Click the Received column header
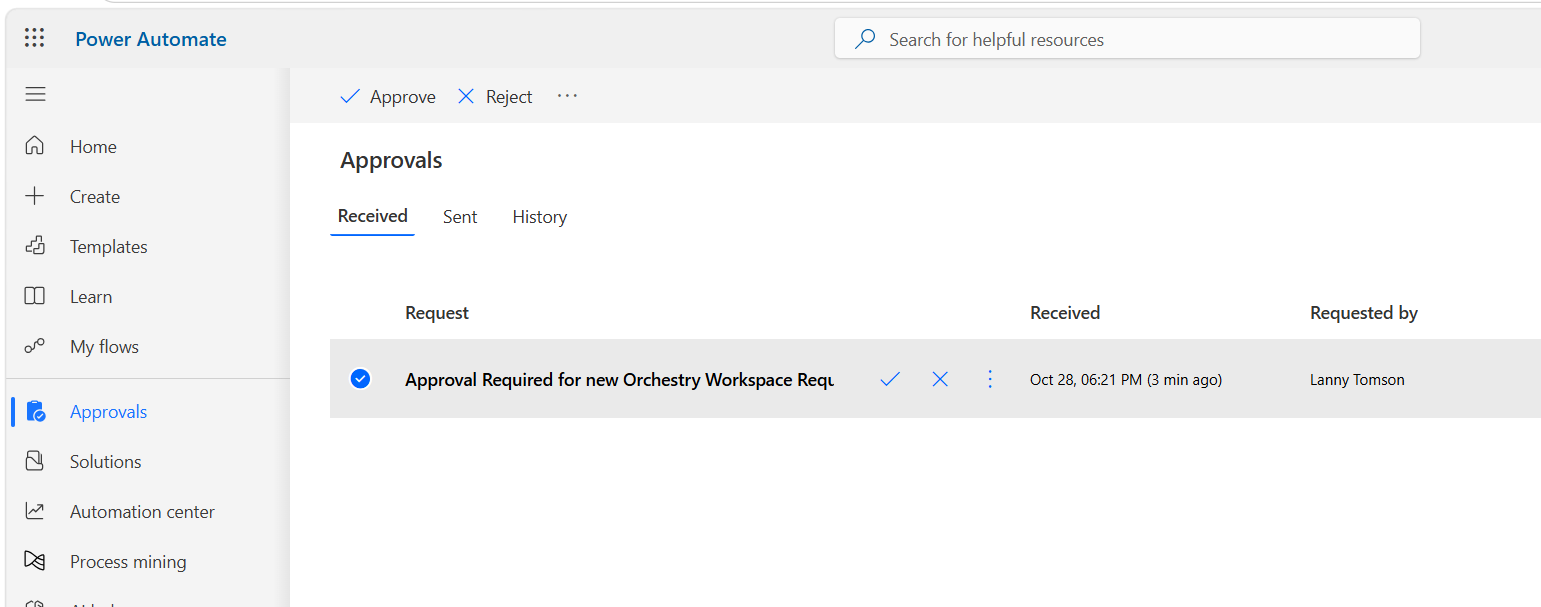Screen dimensions: 1541x607 (1065, 313)
